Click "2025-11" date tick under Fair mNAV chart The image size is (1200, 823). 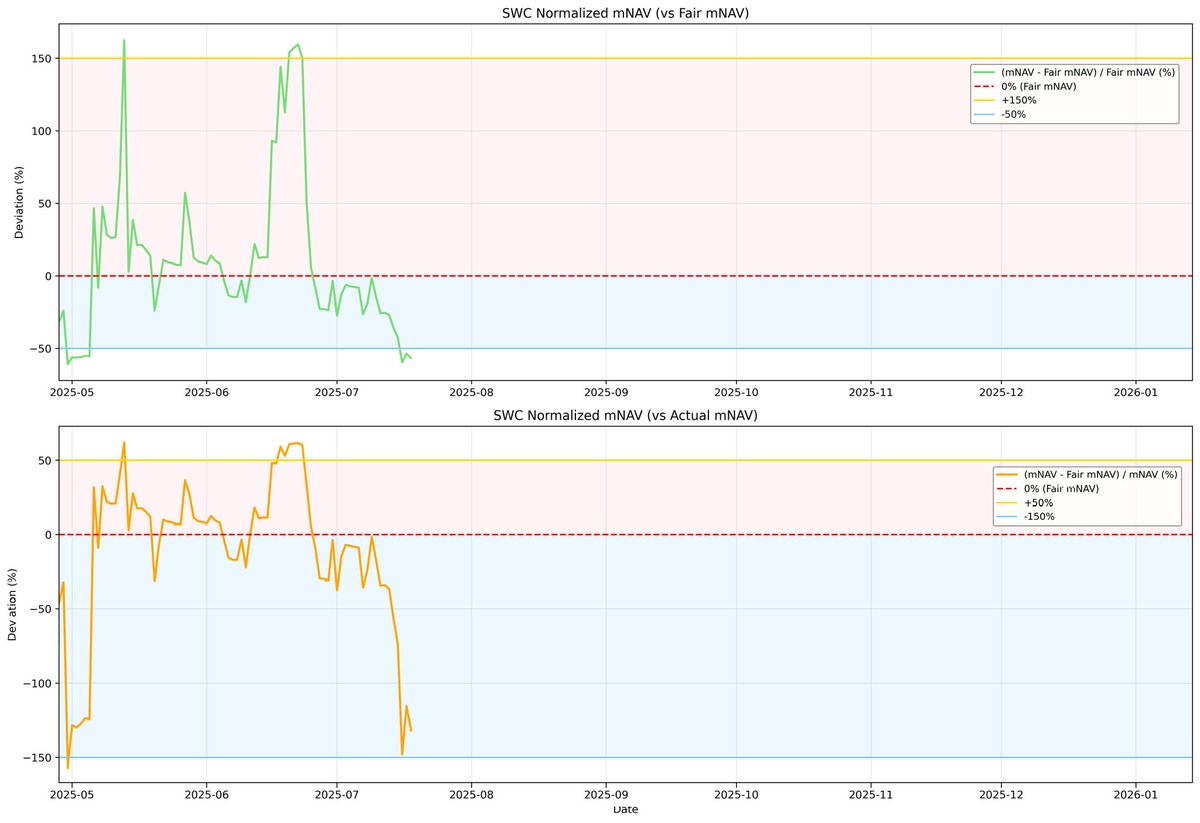[871, 394]
